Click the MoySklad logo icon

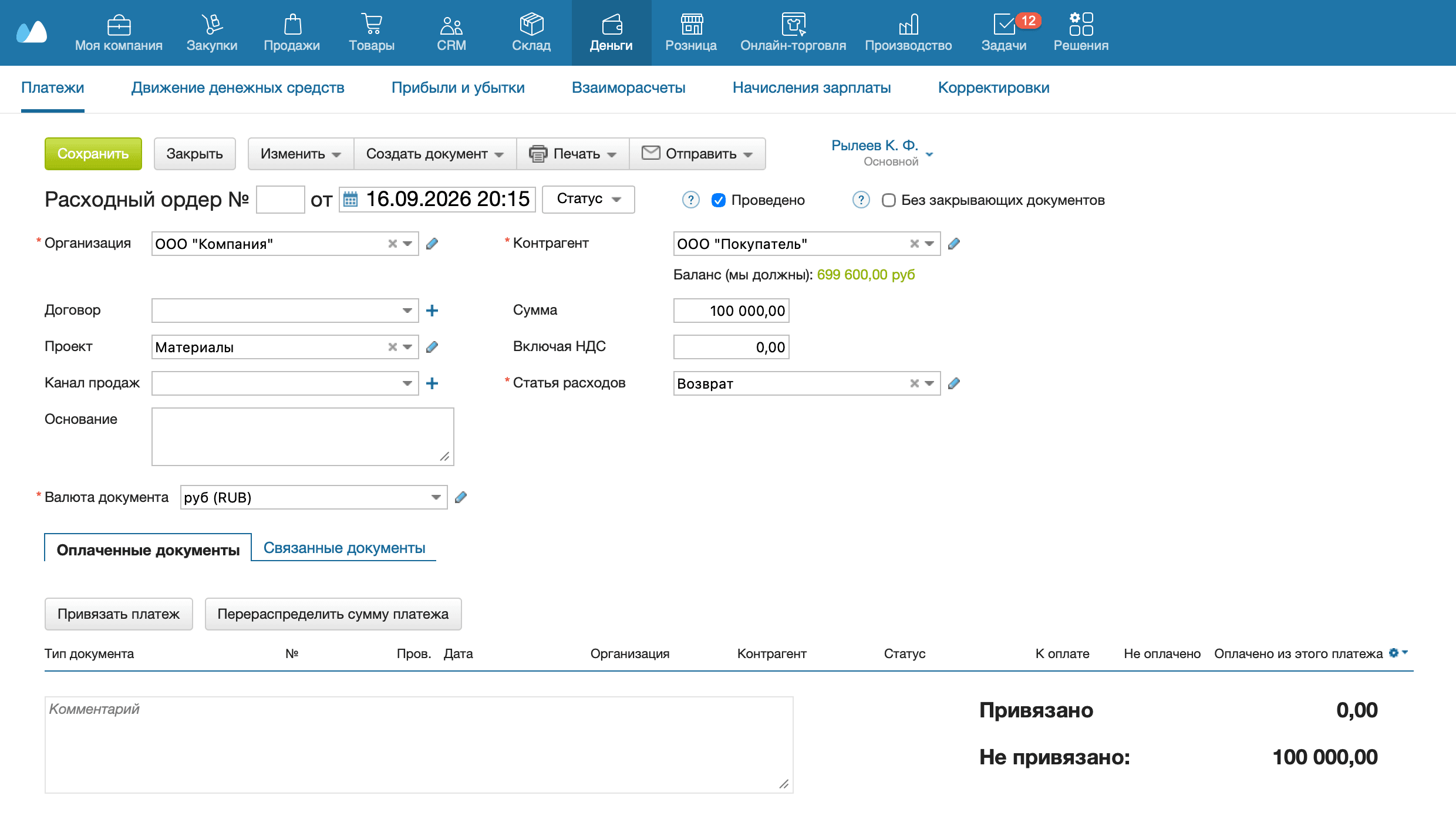pyautogui.click(x=32, y=32)
